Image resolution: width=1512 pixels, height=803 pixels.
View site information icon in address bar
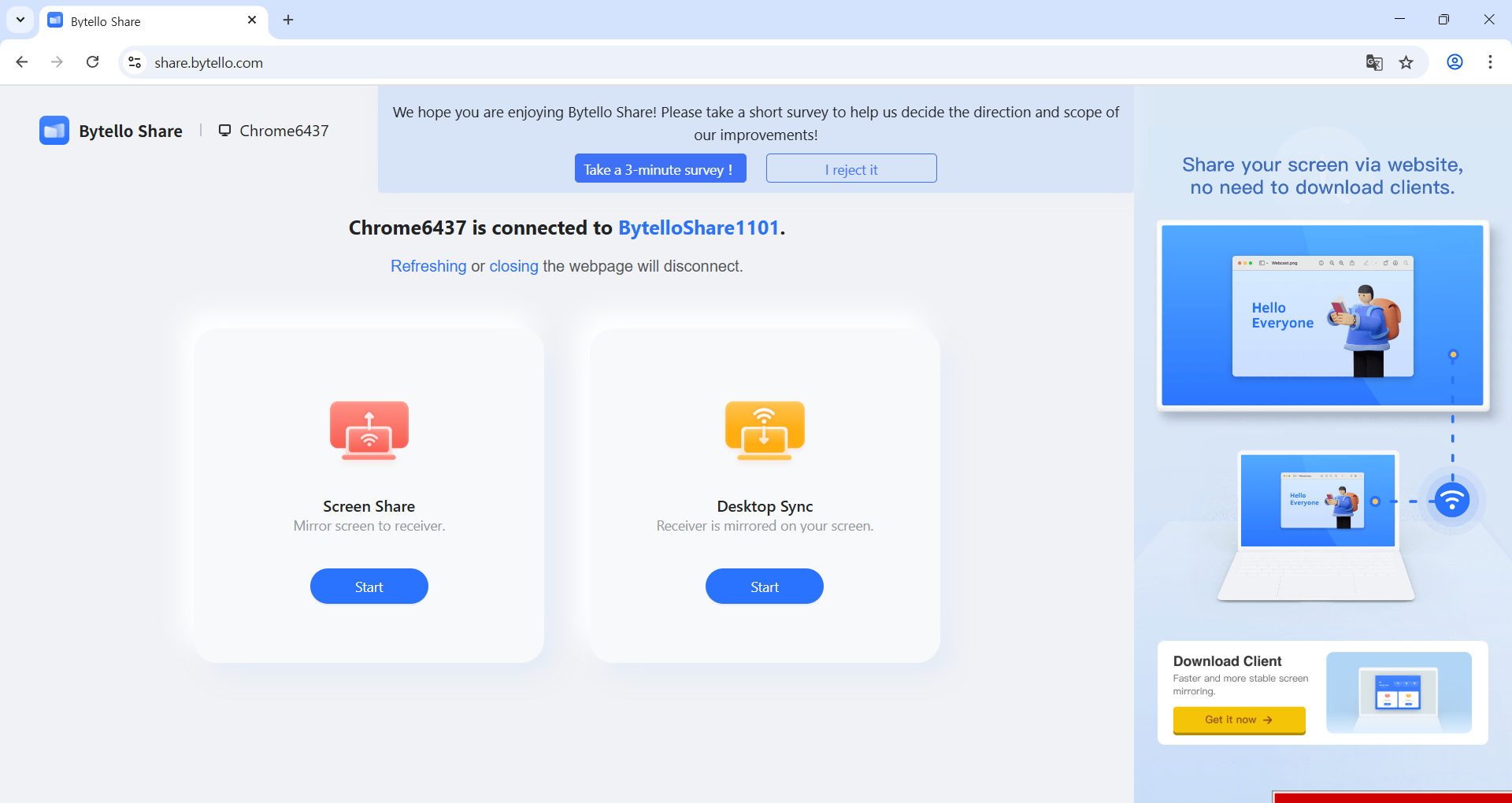point(135,62)
